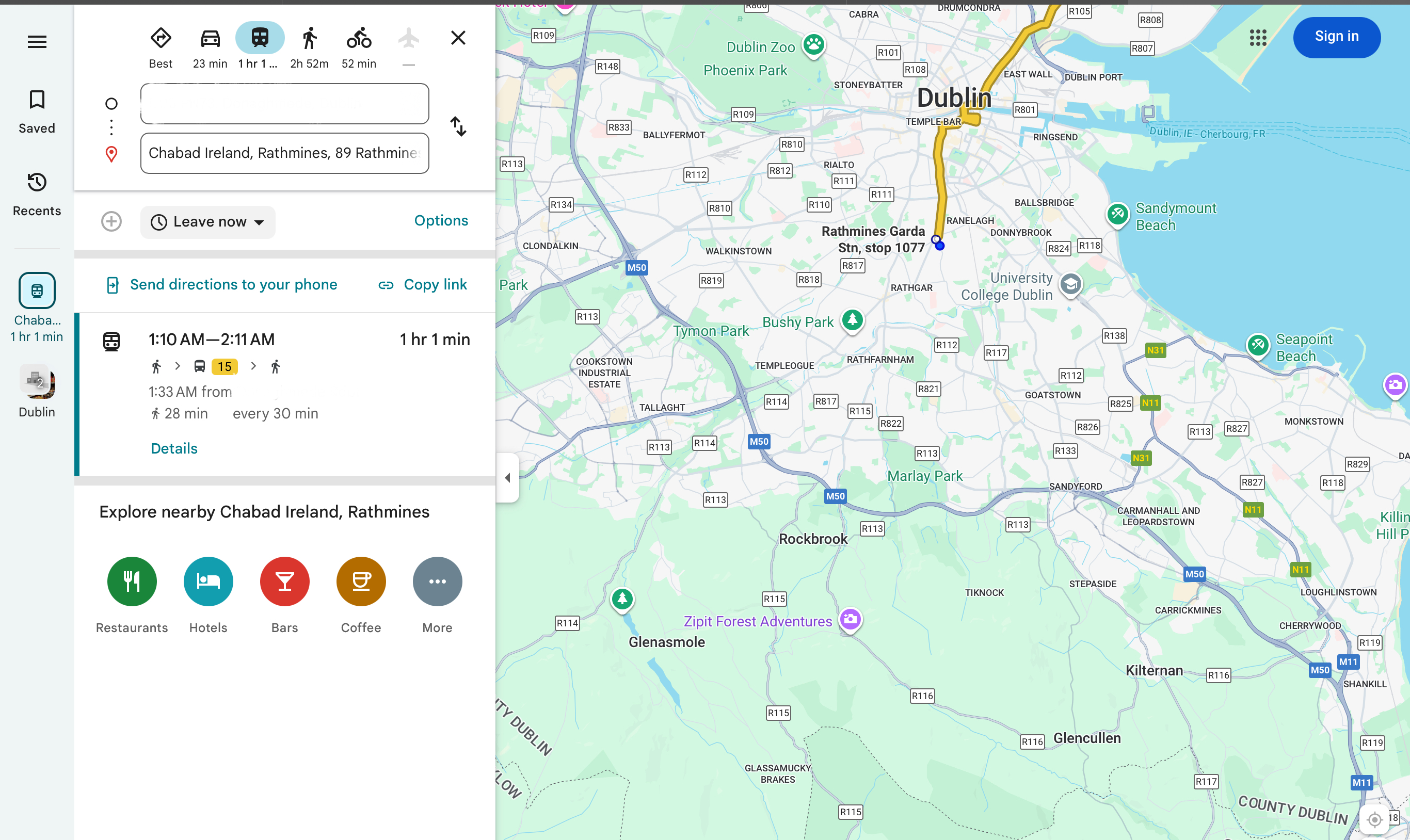Edit the Chabad Ireland destination field

point(285,153)
